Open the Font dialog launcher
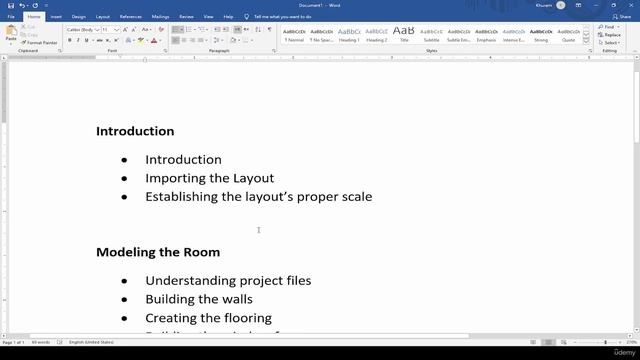 click(x=165, y=51)
